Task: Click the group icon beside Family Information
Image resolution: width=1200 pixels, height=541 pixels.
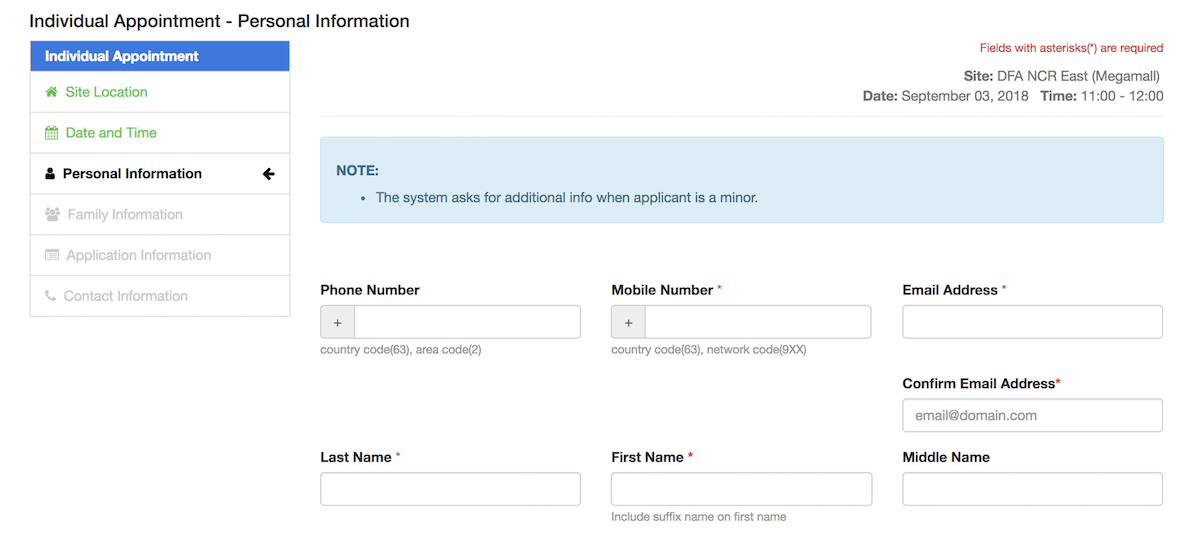Action: (x=53, y=215)
